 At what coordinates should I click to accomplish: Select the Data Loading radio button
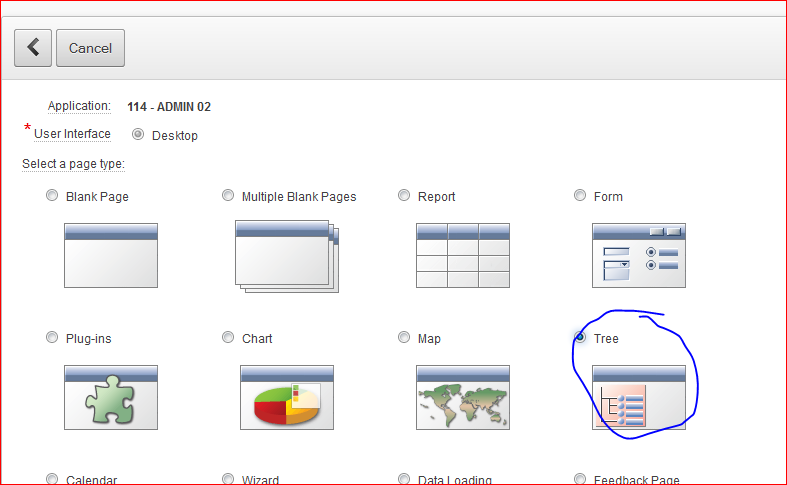click(x=404, y=479)
